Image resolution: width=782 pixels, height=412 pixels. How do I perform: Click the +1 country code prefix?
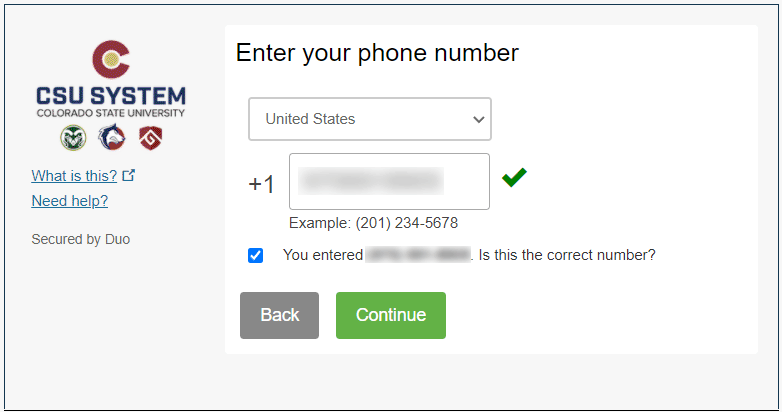pyautogui.click(x=261, y=184)
